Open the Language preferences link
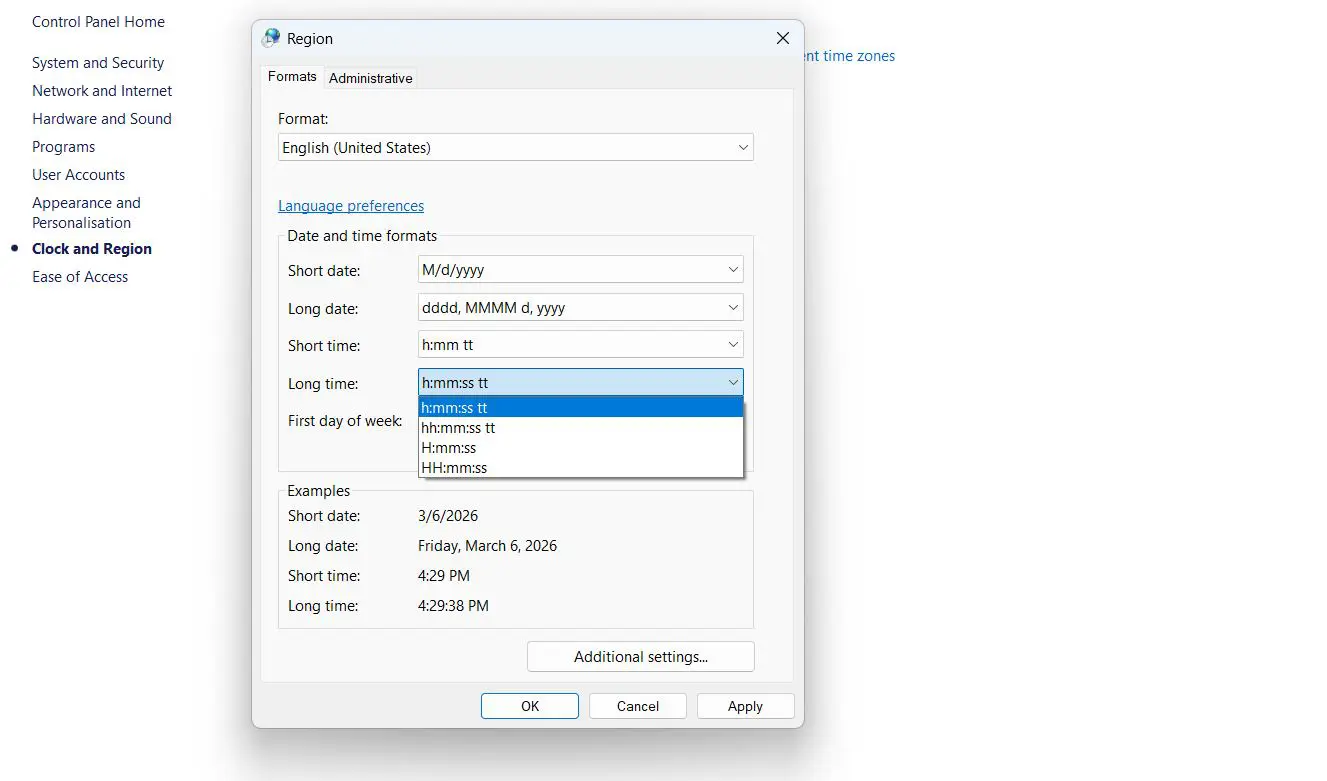 coord(351,205)
